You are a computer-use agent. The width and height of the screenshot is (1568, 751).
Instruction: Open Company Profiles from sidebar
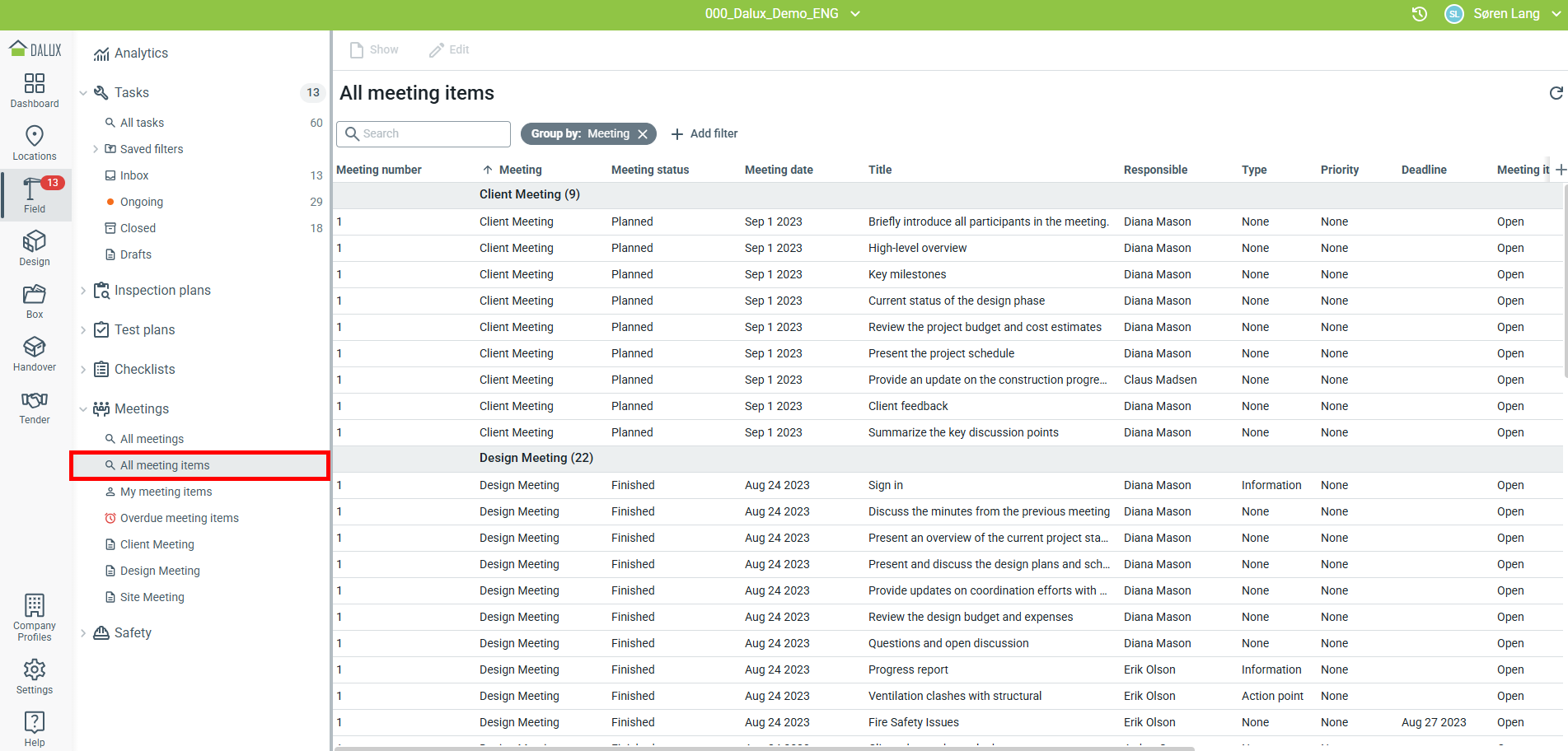pos(35,617)
